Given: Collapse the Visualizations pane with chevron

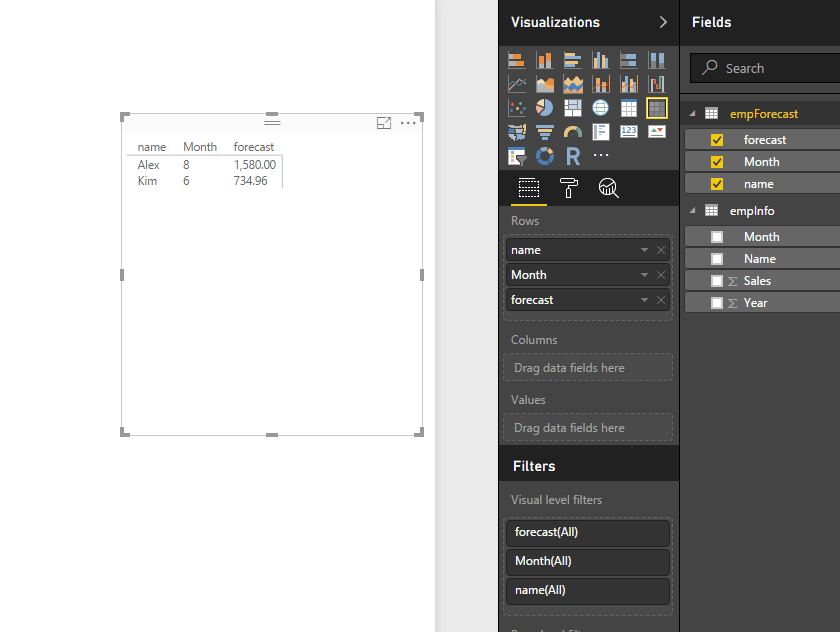Looking at the screenshot, I should click(662, 22).
